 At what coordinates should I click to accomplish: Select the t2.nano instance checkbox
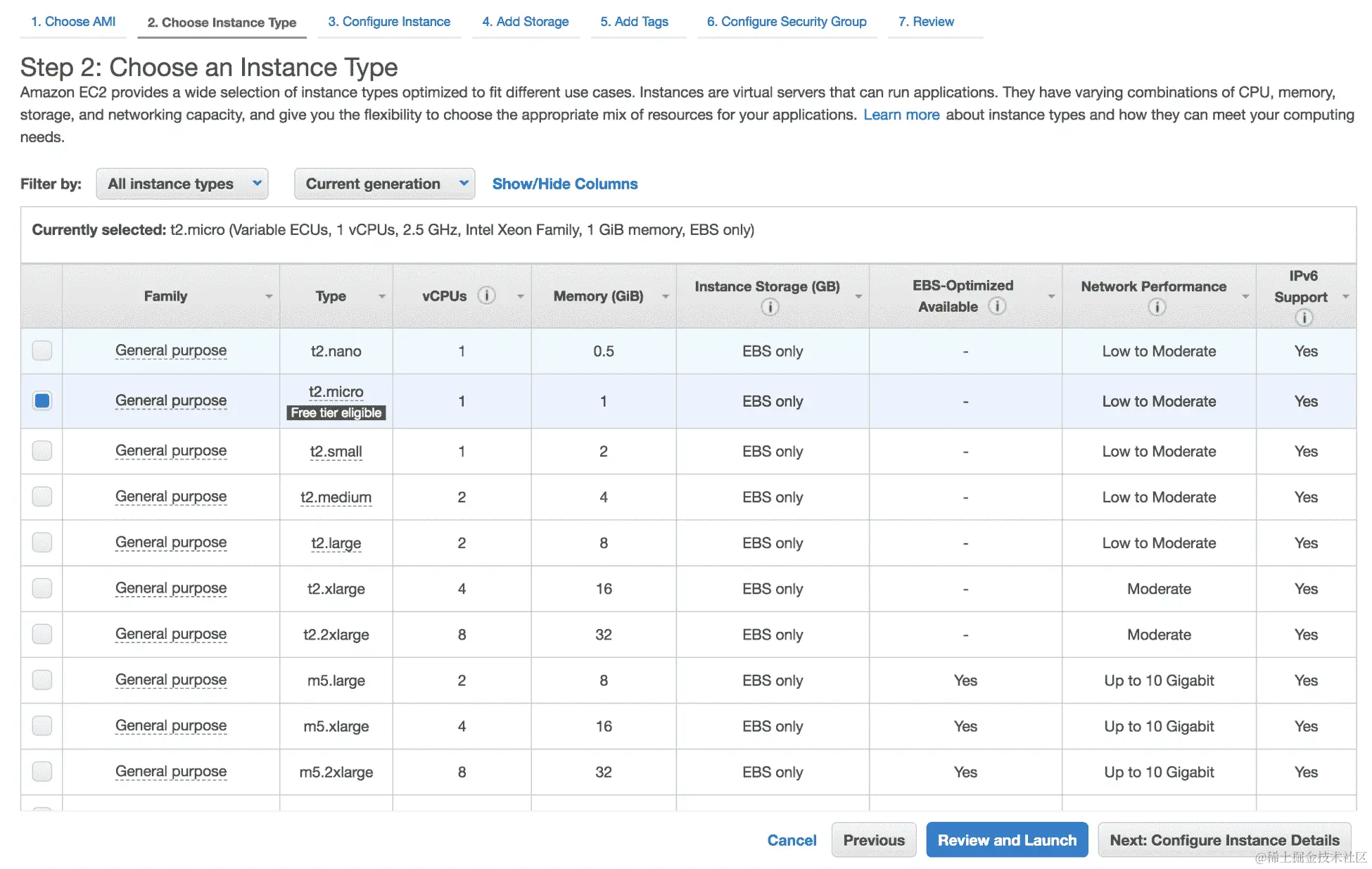point(42,350)
